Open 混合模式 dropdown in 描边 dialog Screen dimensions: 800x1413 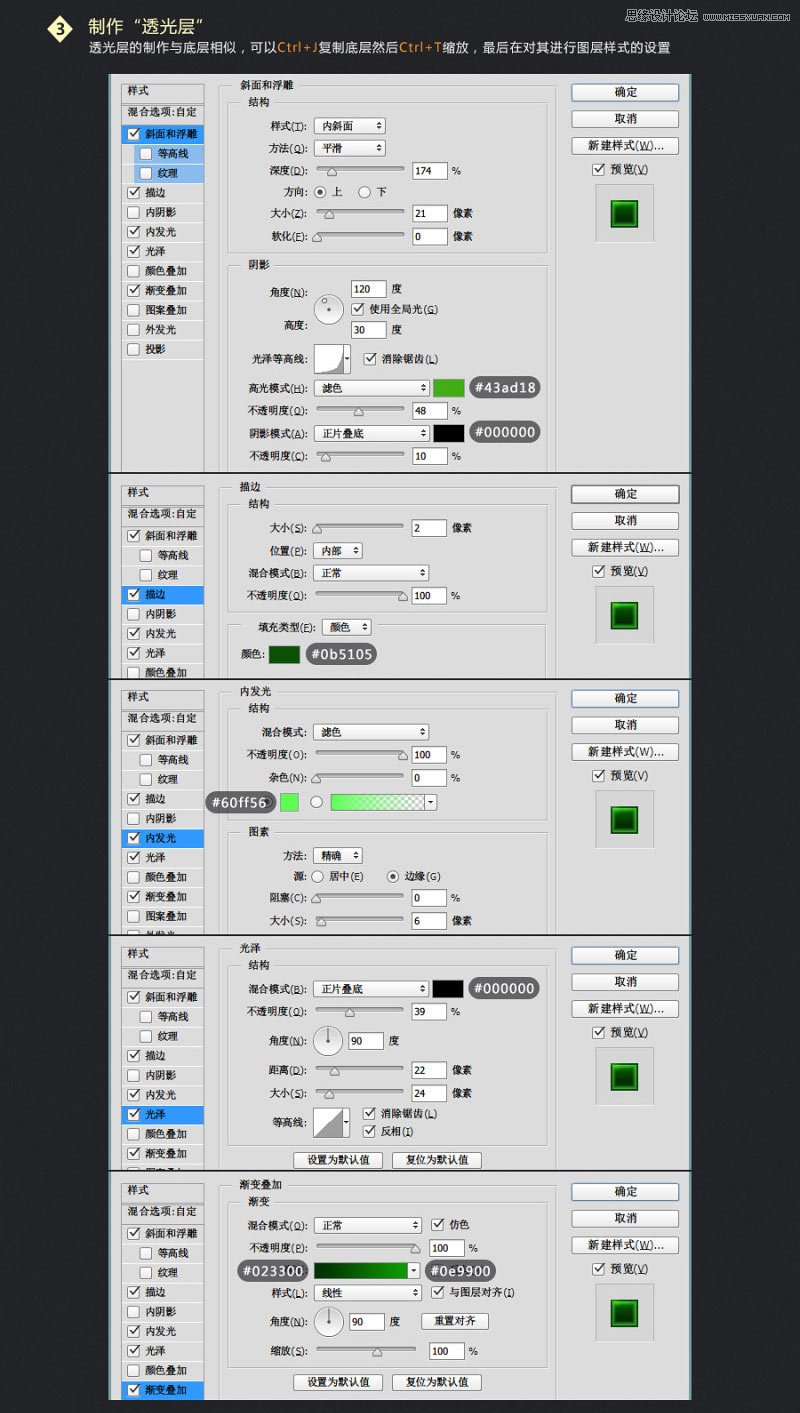371,573
